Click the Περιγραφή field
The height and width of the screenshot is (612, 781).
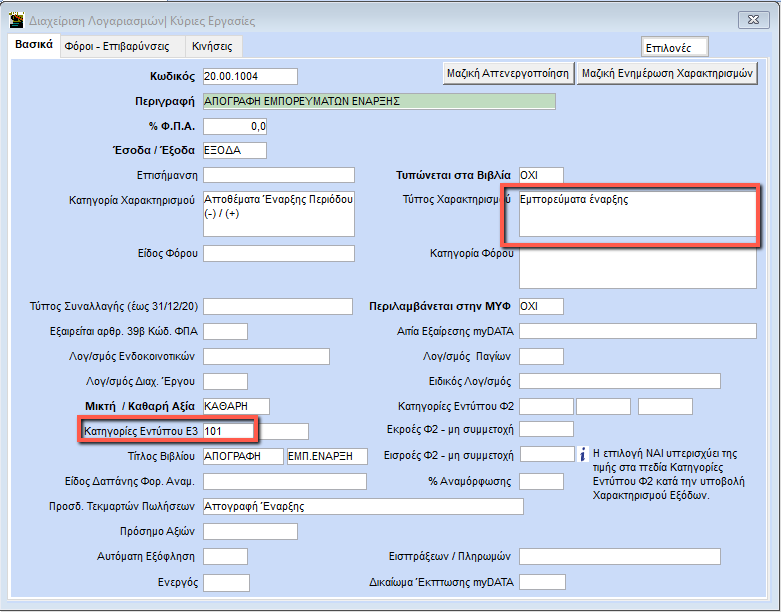[x=379, y=102]
